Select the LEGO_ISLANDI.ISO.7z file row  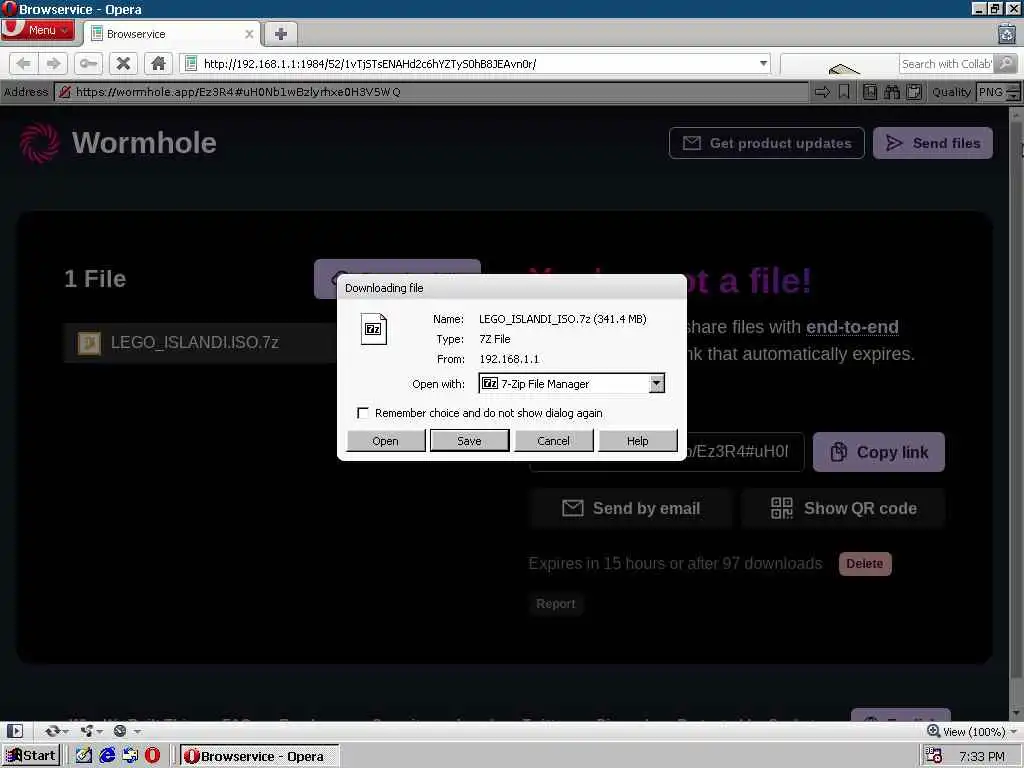click(200, 342)
